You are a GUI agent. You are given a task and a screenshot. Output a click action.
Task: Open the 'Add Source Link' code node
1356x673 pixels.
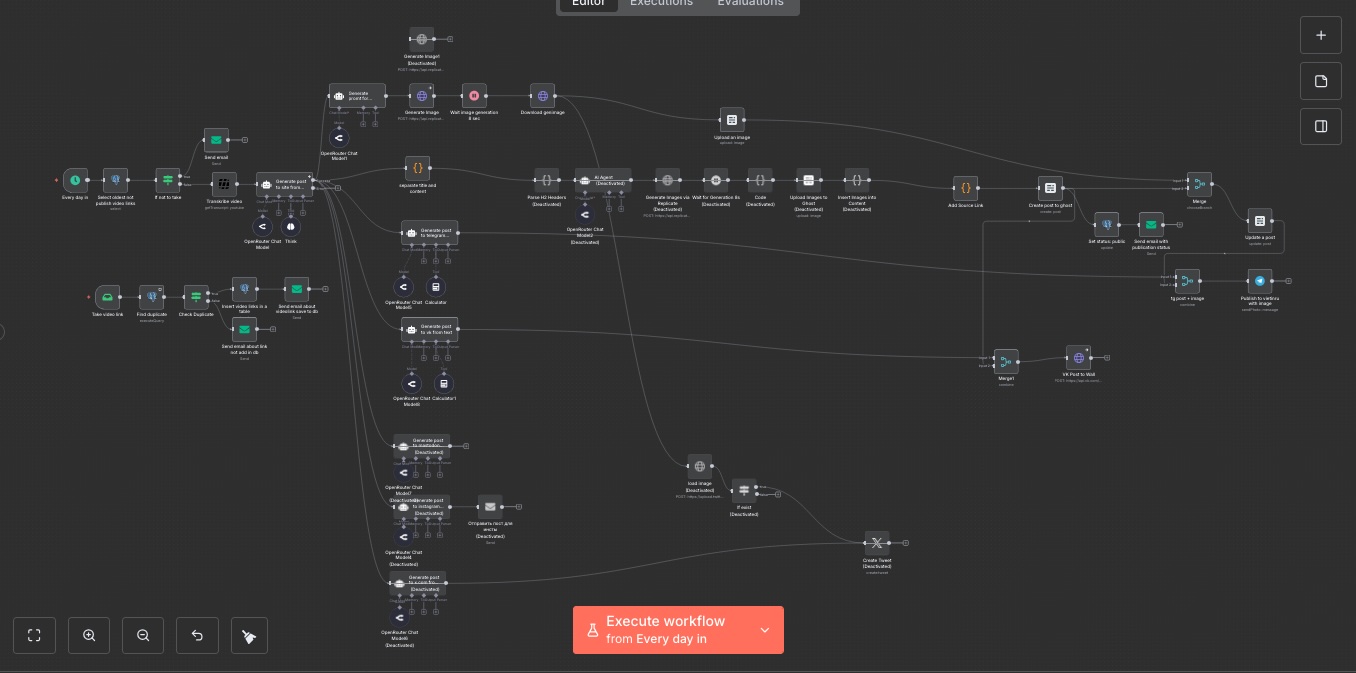pyautogui.click(x=965, y=188)
